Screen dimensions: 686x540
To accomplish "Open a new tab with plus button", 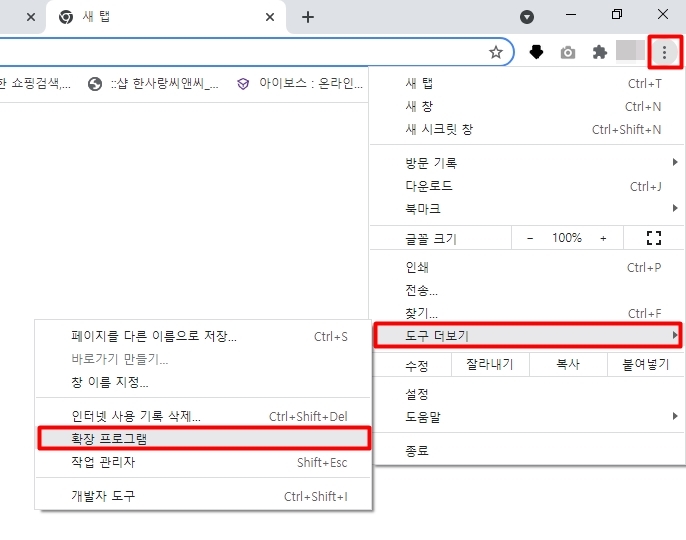I will pos(308,17).
